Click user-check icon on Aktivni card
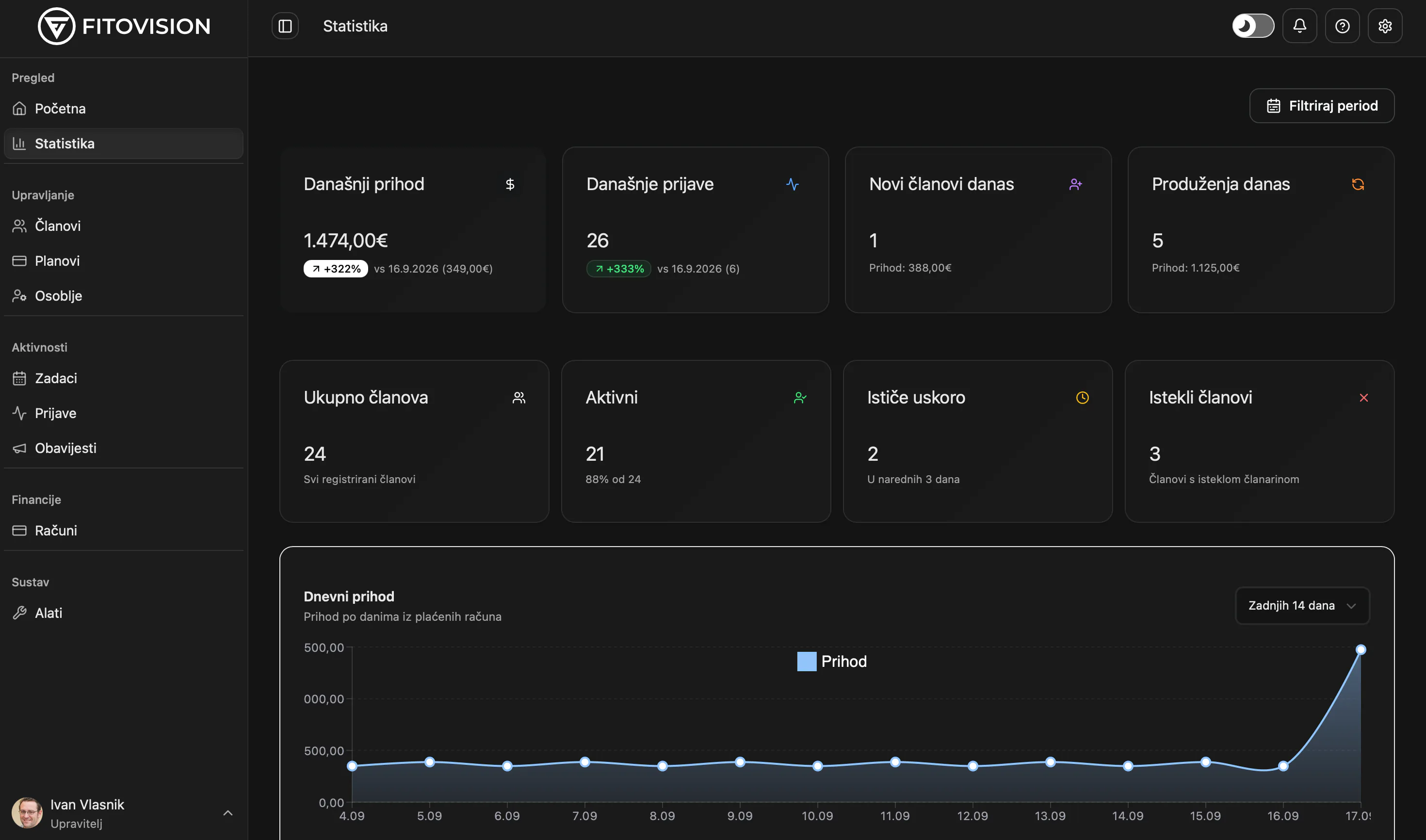1426x840 pixels. (x=800, y=398)
